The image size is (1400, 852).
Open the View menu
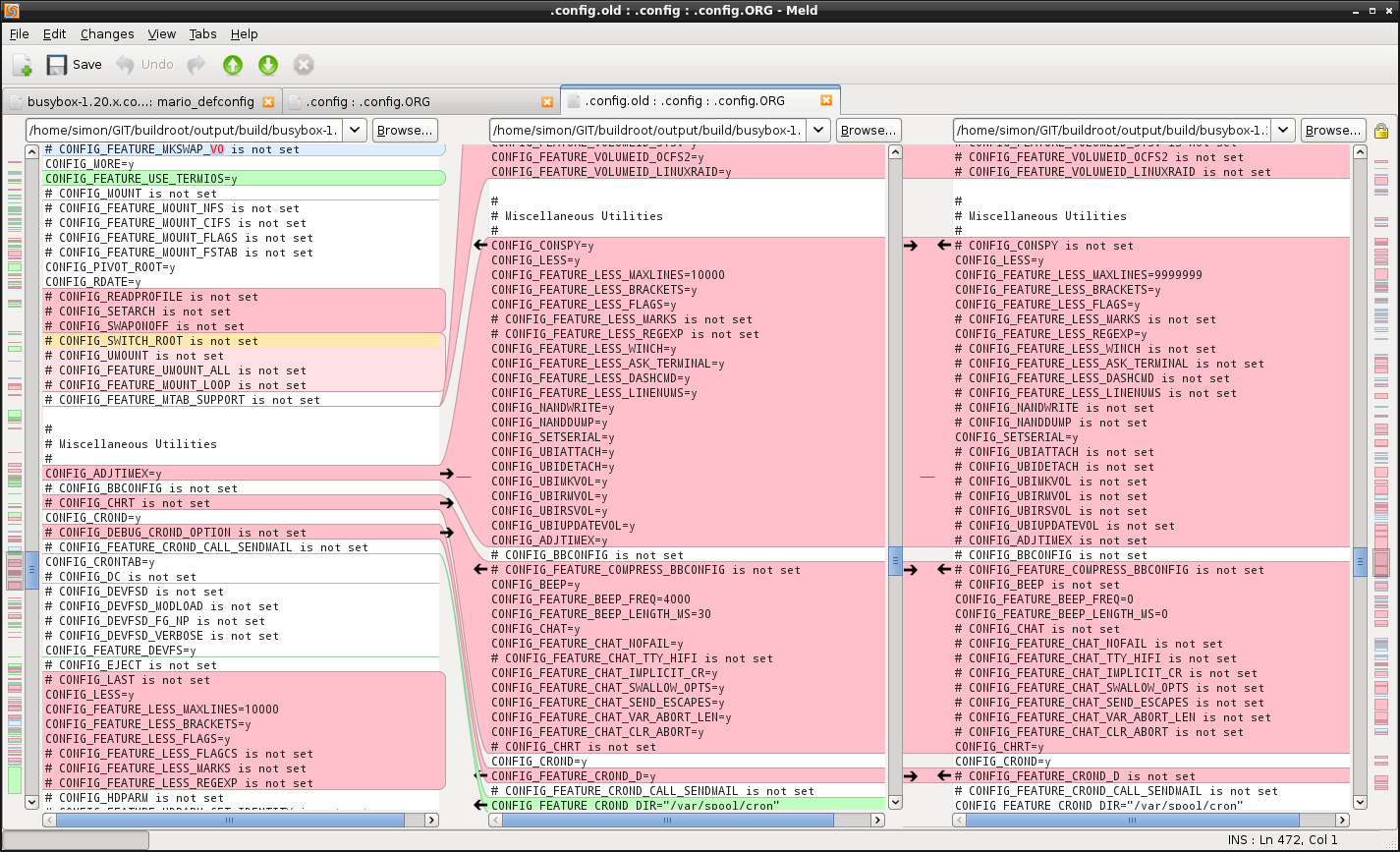pyautogui.click(x=162, y=33)
